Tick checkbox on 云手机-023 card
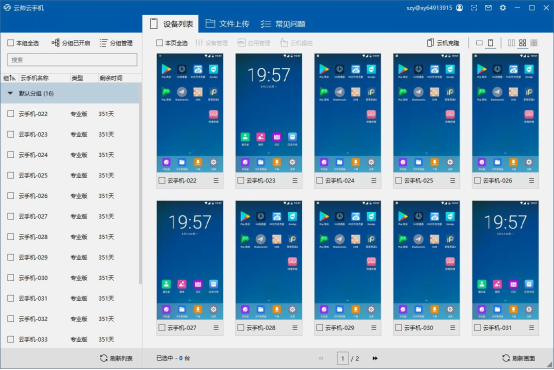554x370 pixels. pos(241,181)
